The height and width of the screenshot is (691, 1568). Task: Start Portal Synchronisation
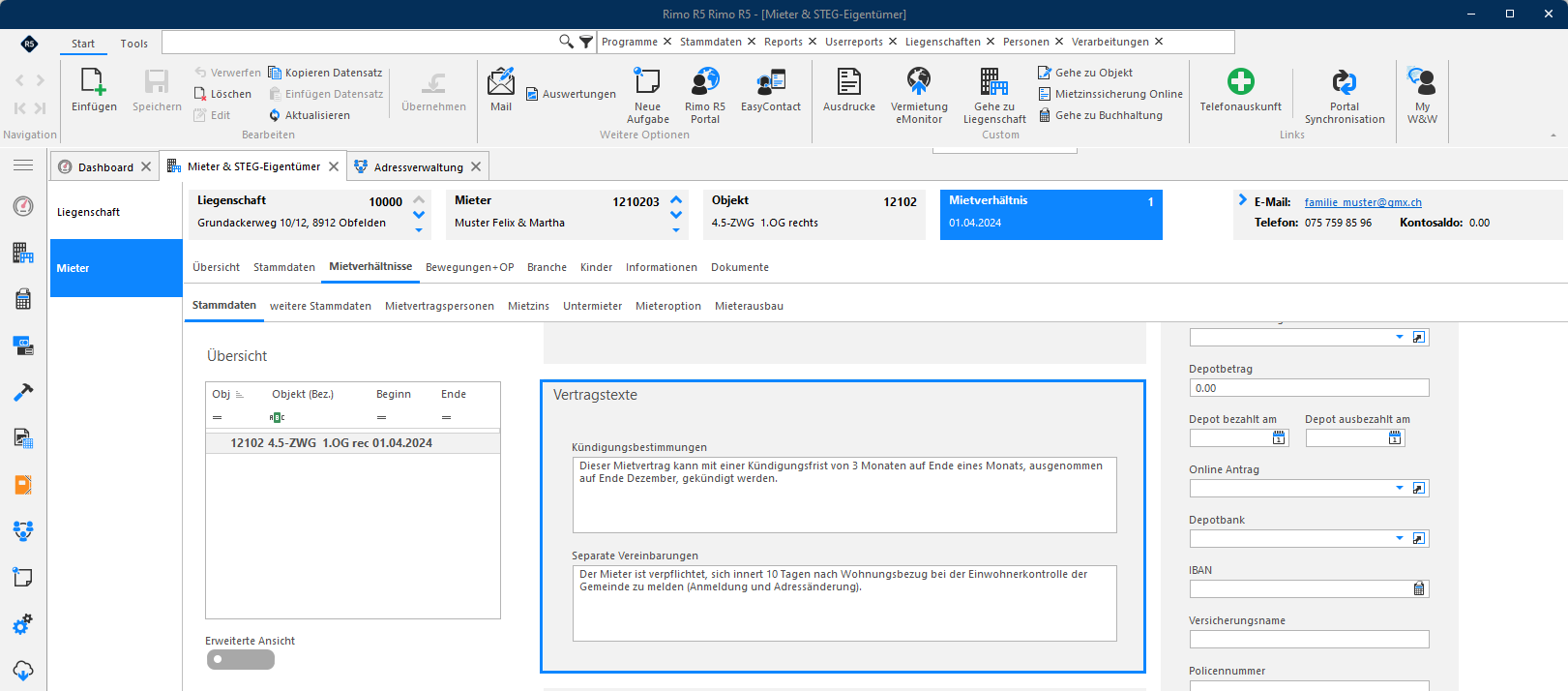click(1345, 96)
